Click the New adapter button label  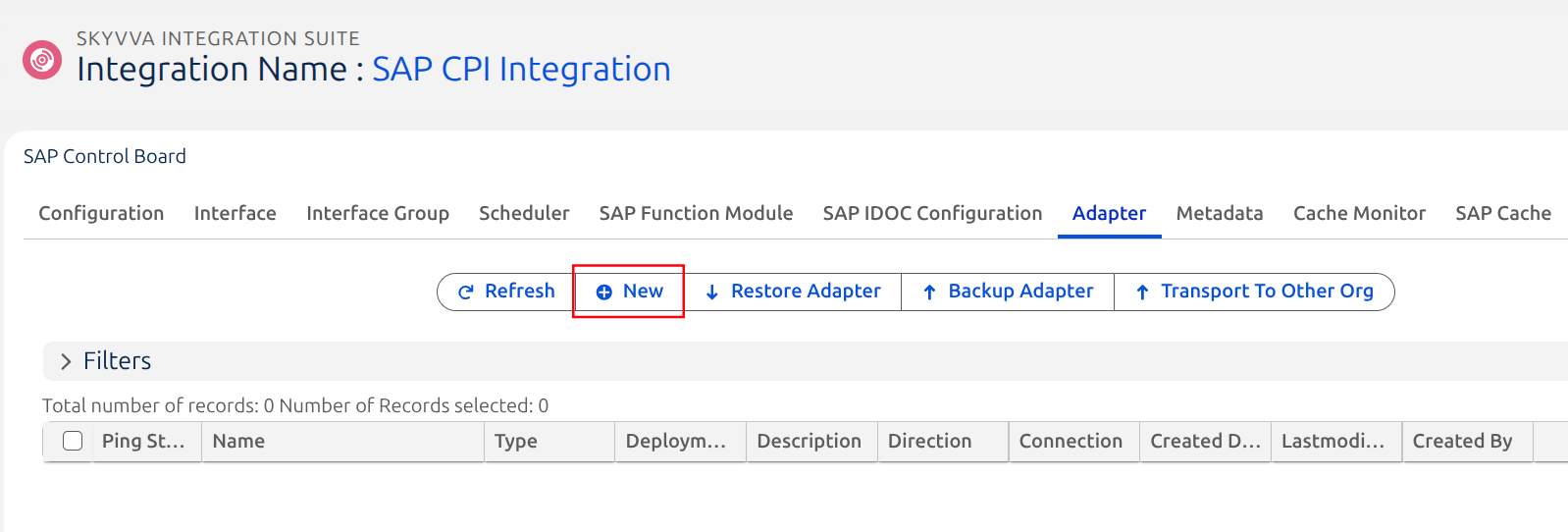[x=643, y=291]
